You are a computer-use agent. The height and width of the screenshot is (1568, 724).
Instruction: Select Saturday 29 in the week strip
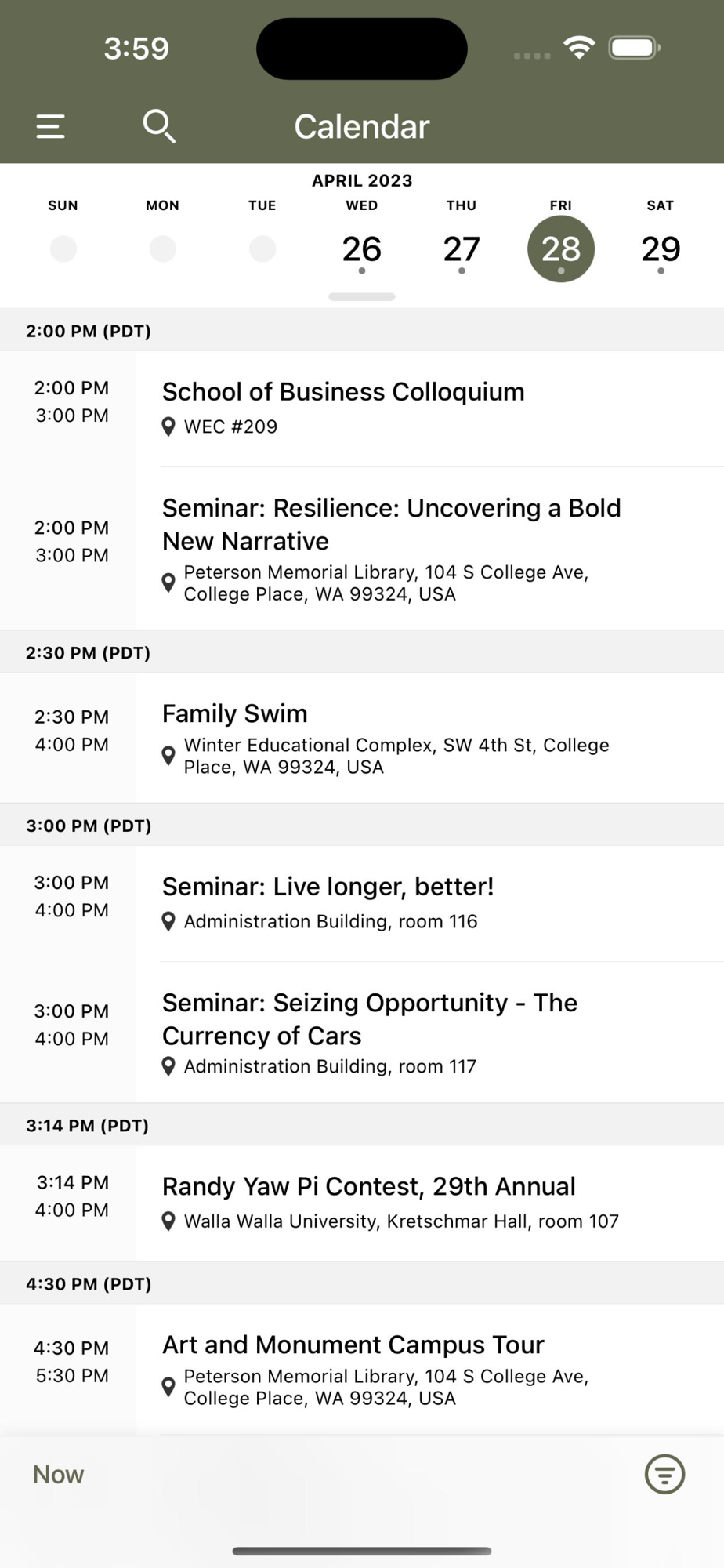(661, 249)
